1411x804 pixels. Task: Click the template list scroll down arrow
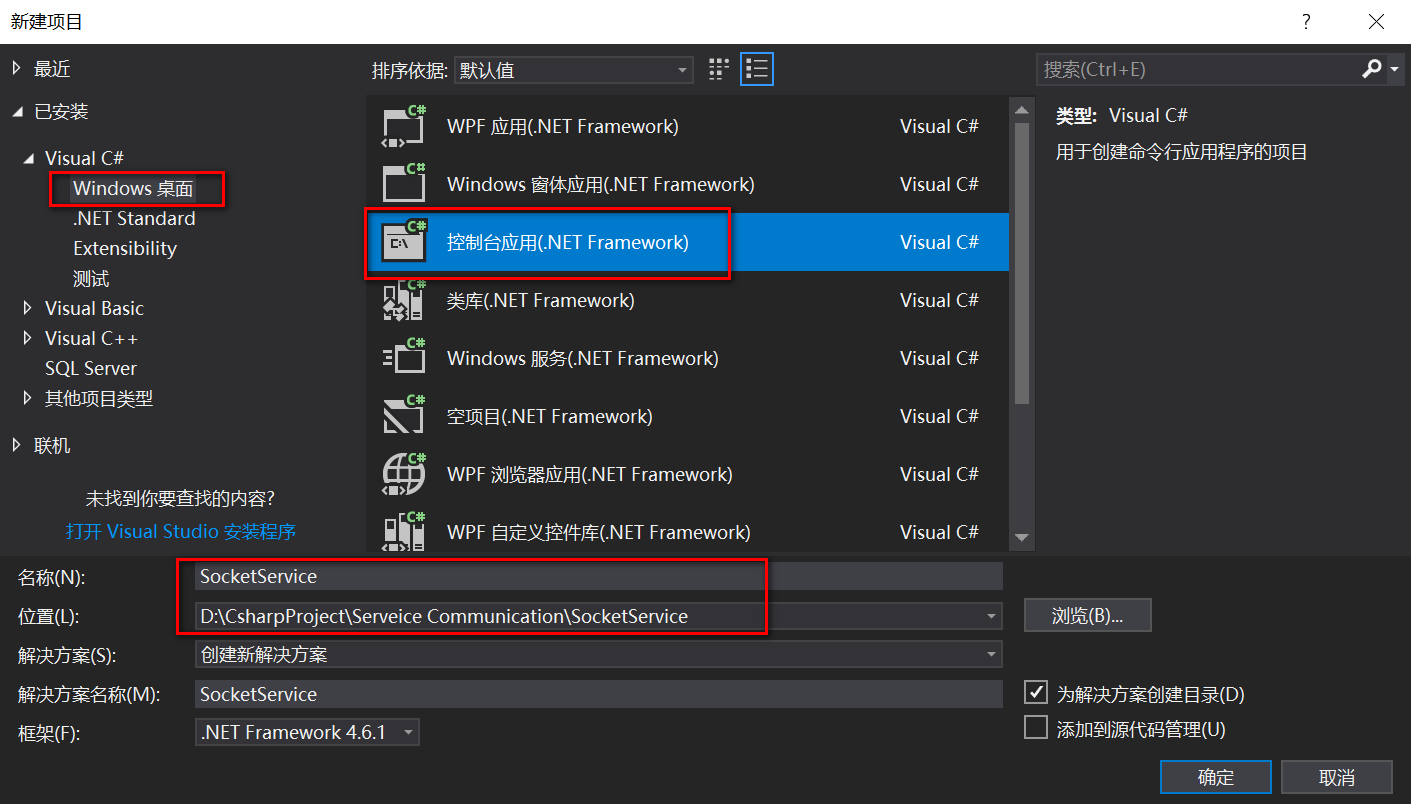pyautogui.click(x=1021, y=537)
